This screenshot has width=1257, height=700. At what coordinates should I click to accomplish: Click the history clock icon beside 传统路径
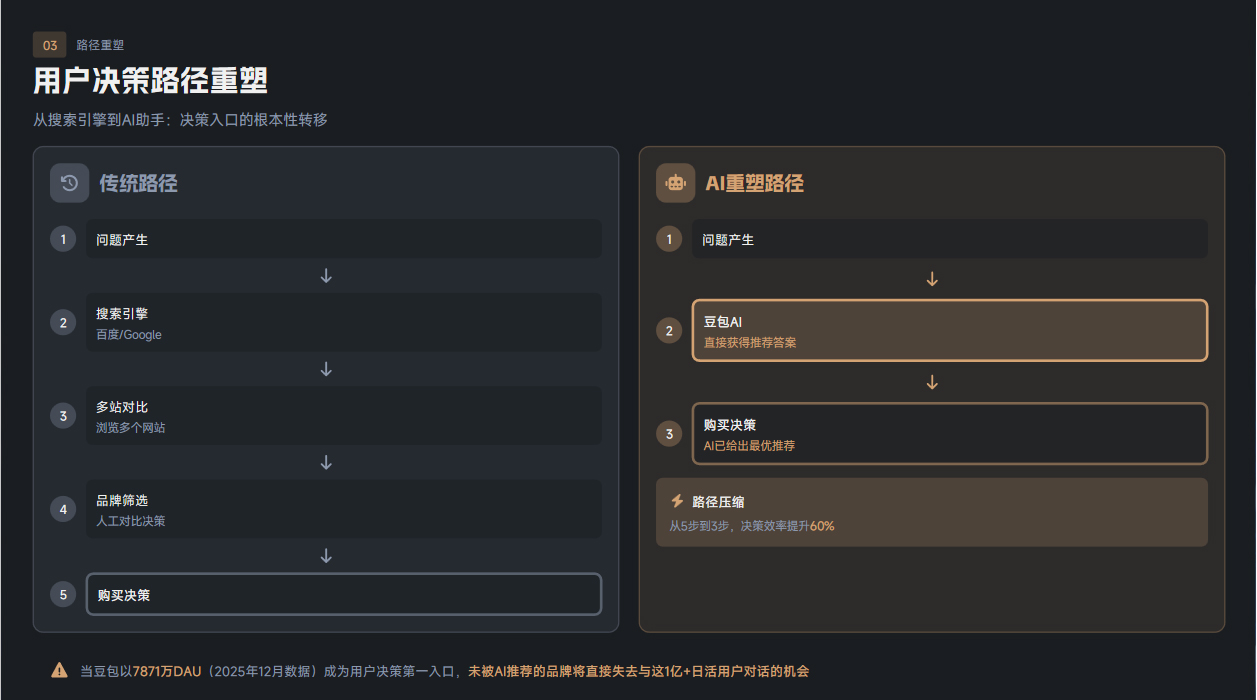pos(70,183)
